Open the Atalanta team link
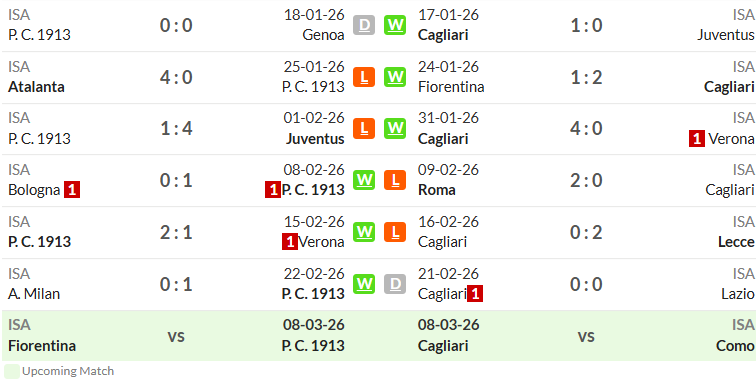 click(36, 87)
